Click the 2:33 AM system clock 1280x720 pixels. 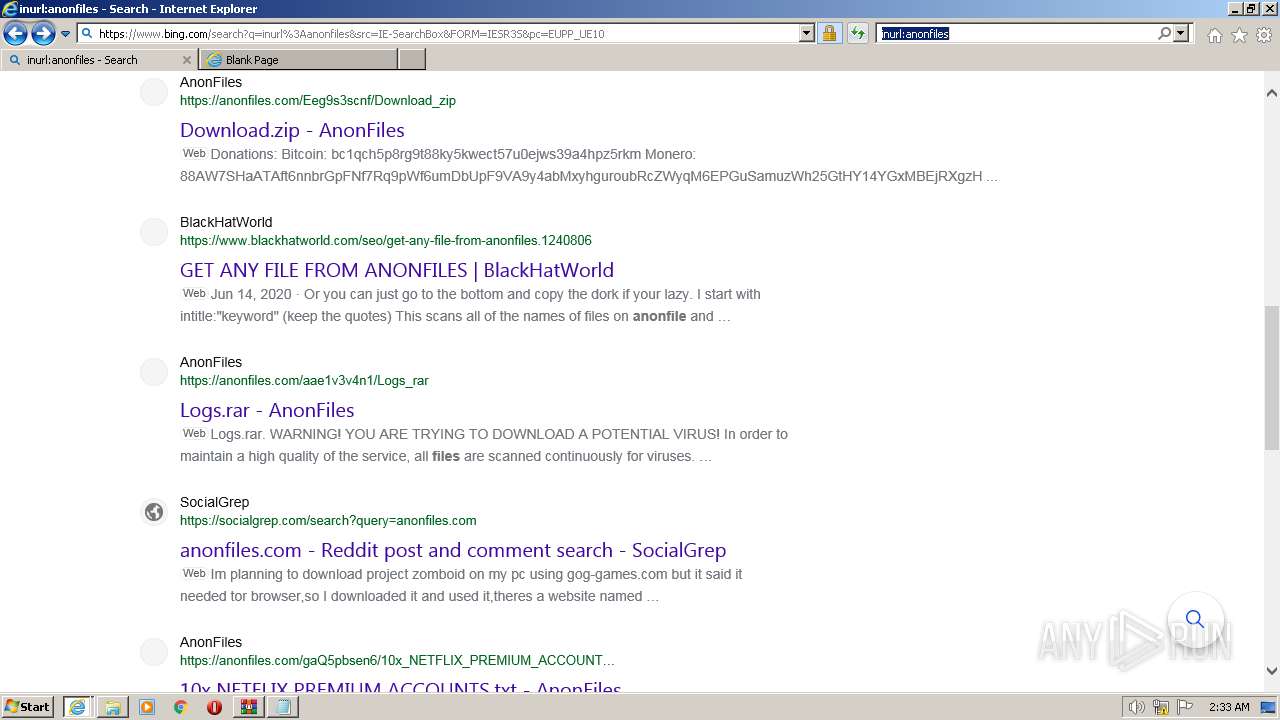pos(1229,707)
